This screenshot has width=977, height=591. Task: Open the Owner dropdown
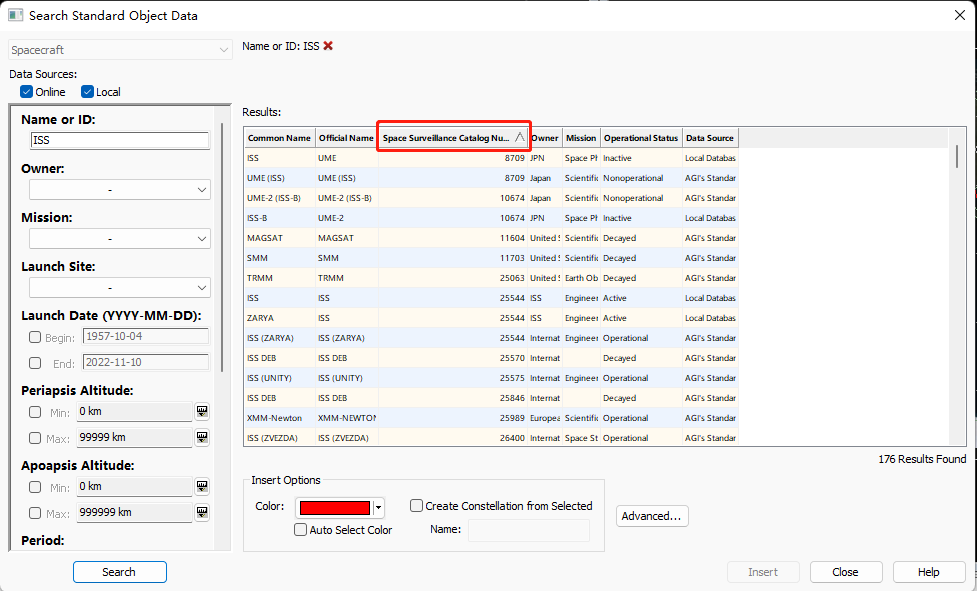click(119, 190)
